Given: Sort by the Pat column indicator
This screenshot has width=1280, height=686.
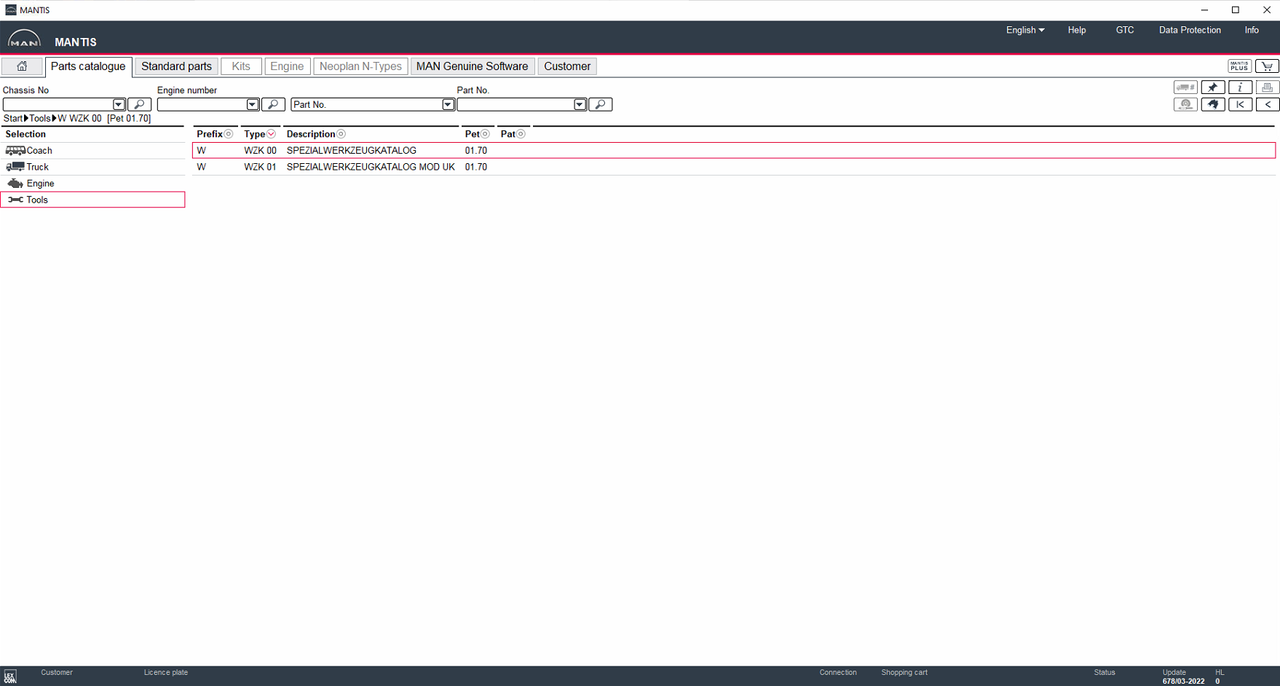Looking at the screenshot, I should 521,134.
